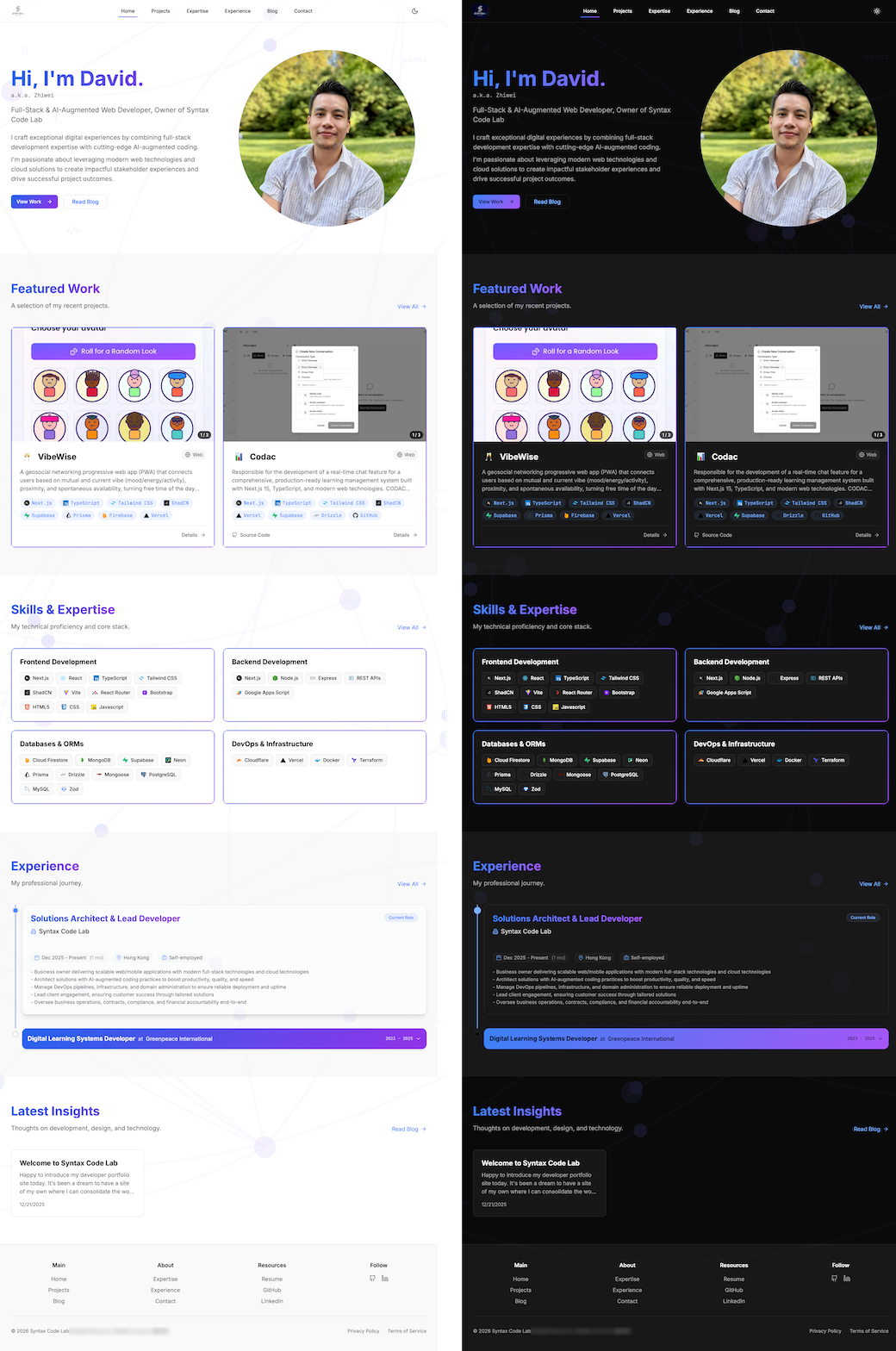This screenshot has height=1351, width=896.
Task: Select Expertise in the dark navigation bar
Action: coord(659,11)
